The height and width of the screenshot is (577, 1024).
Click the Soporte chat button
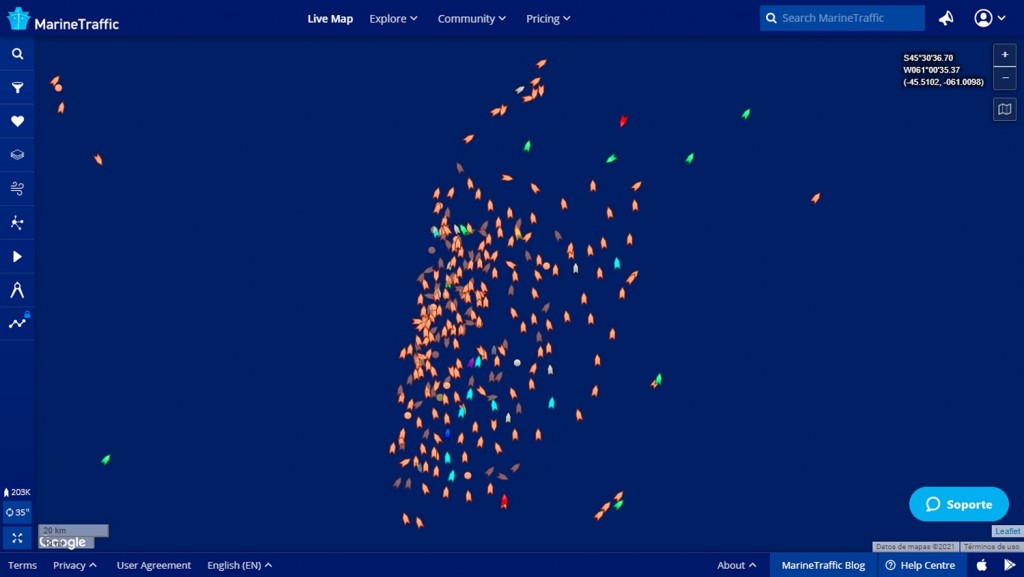click(x=958, y=504)
